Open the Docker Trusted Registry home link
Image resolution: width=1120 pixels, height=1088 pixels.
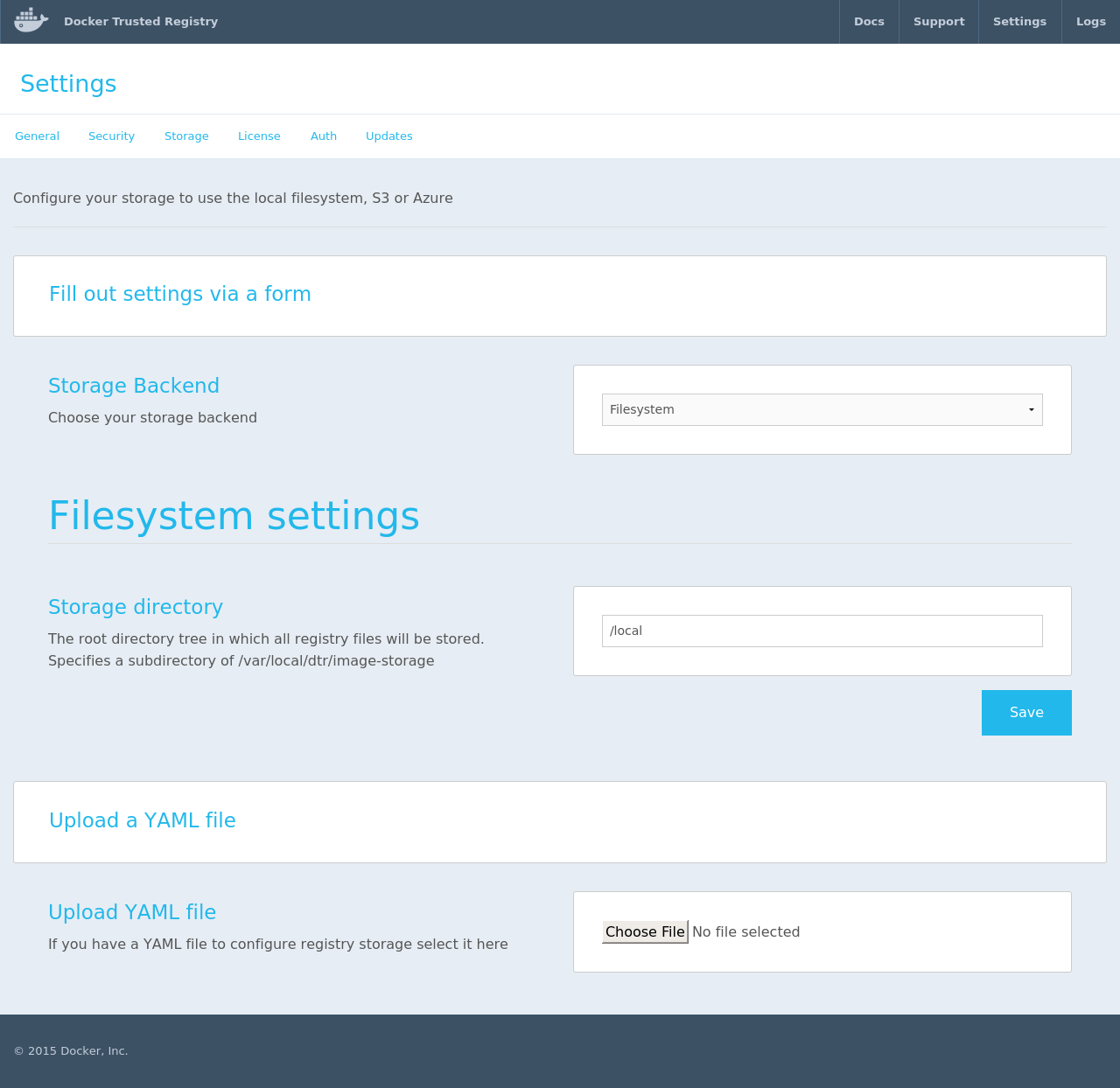(141, 21)
